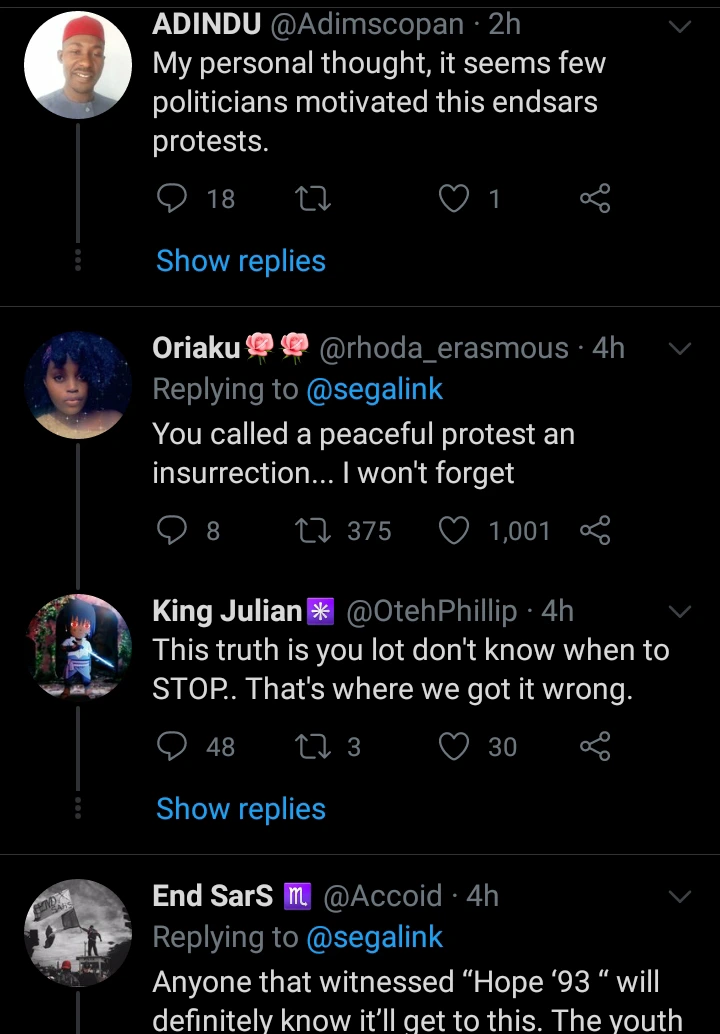
Task: Like King Julian's tweet with 30 likes
Action: tap(455, 746)
